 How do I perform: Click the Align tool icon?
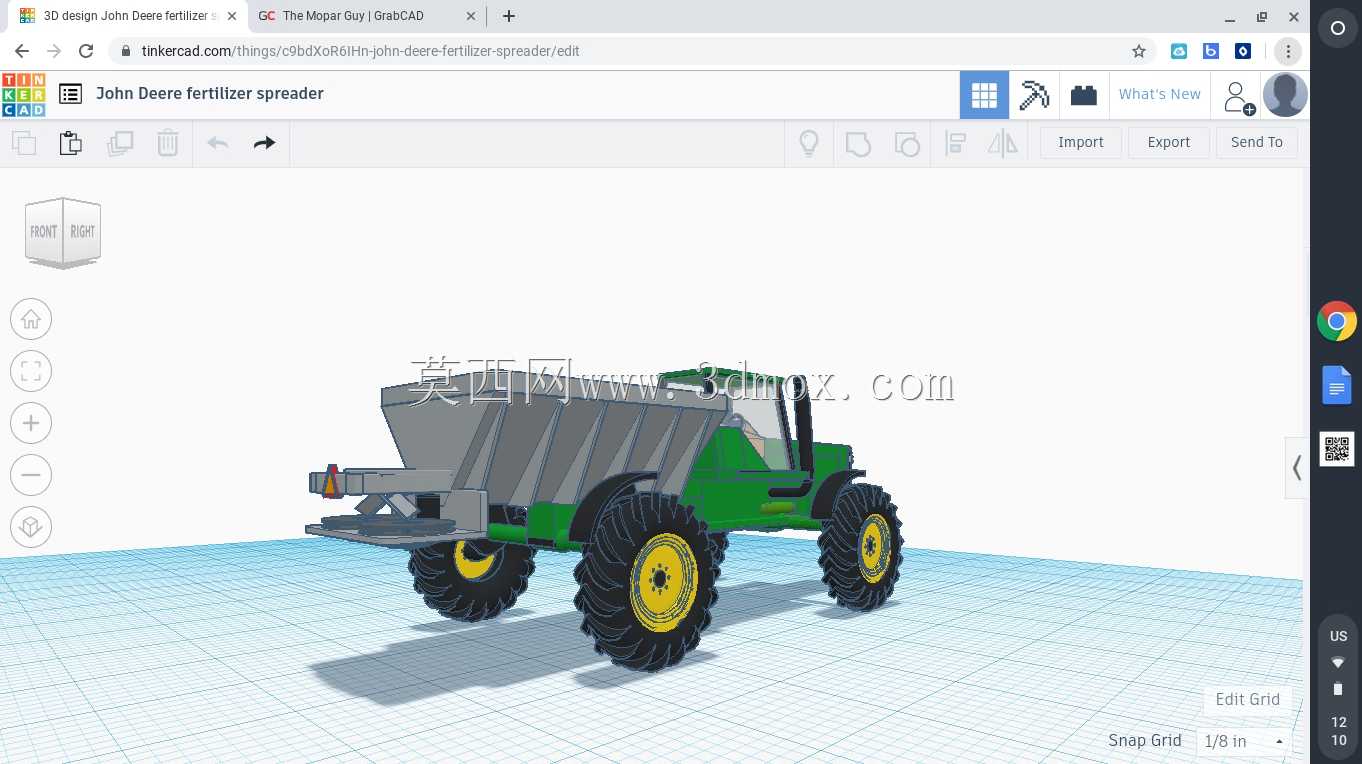pyautogui.click(x=955, y=143)
